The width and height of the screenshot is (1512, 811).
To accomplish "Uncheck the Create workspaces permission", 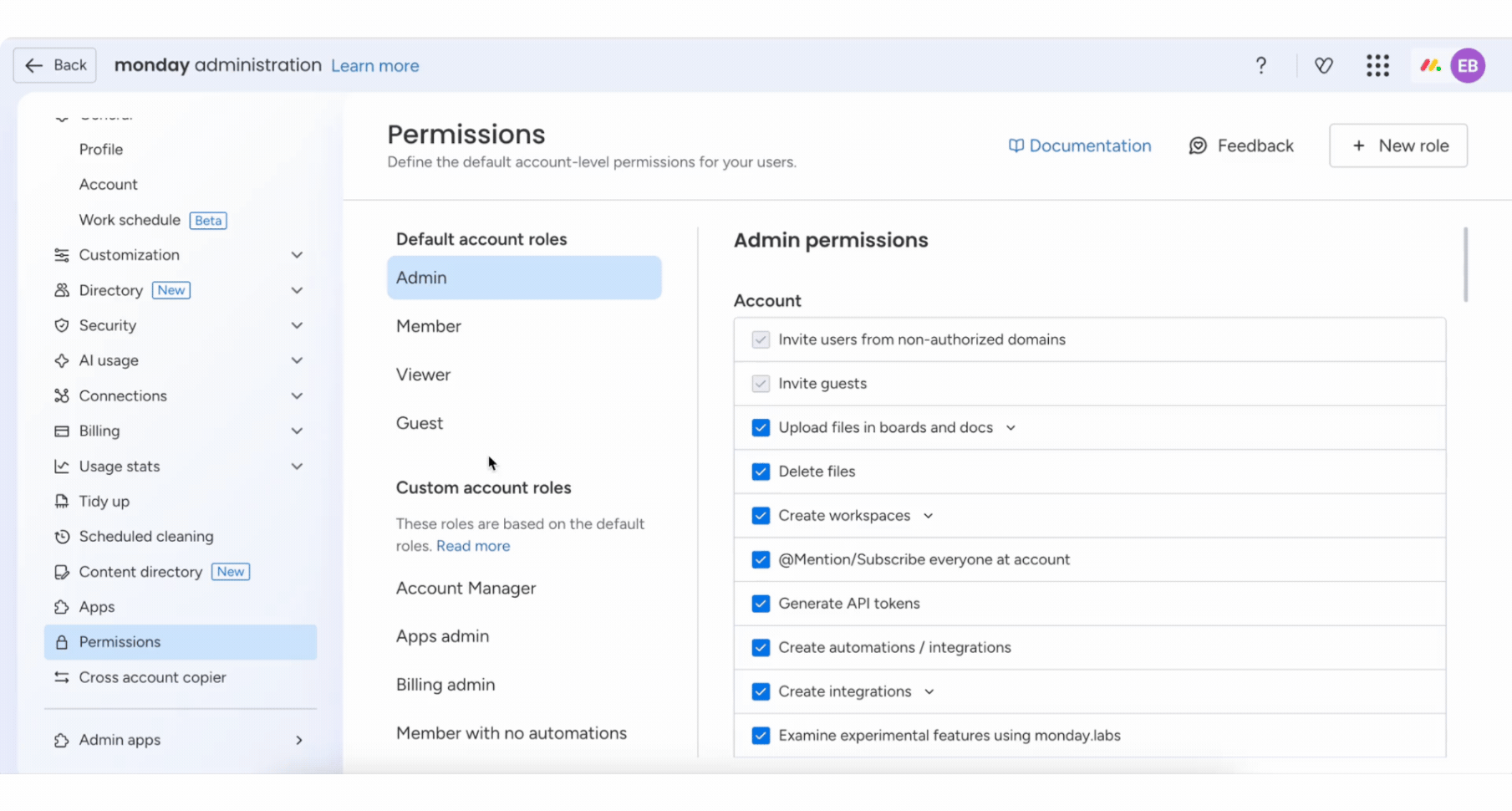I will [761, 516].
